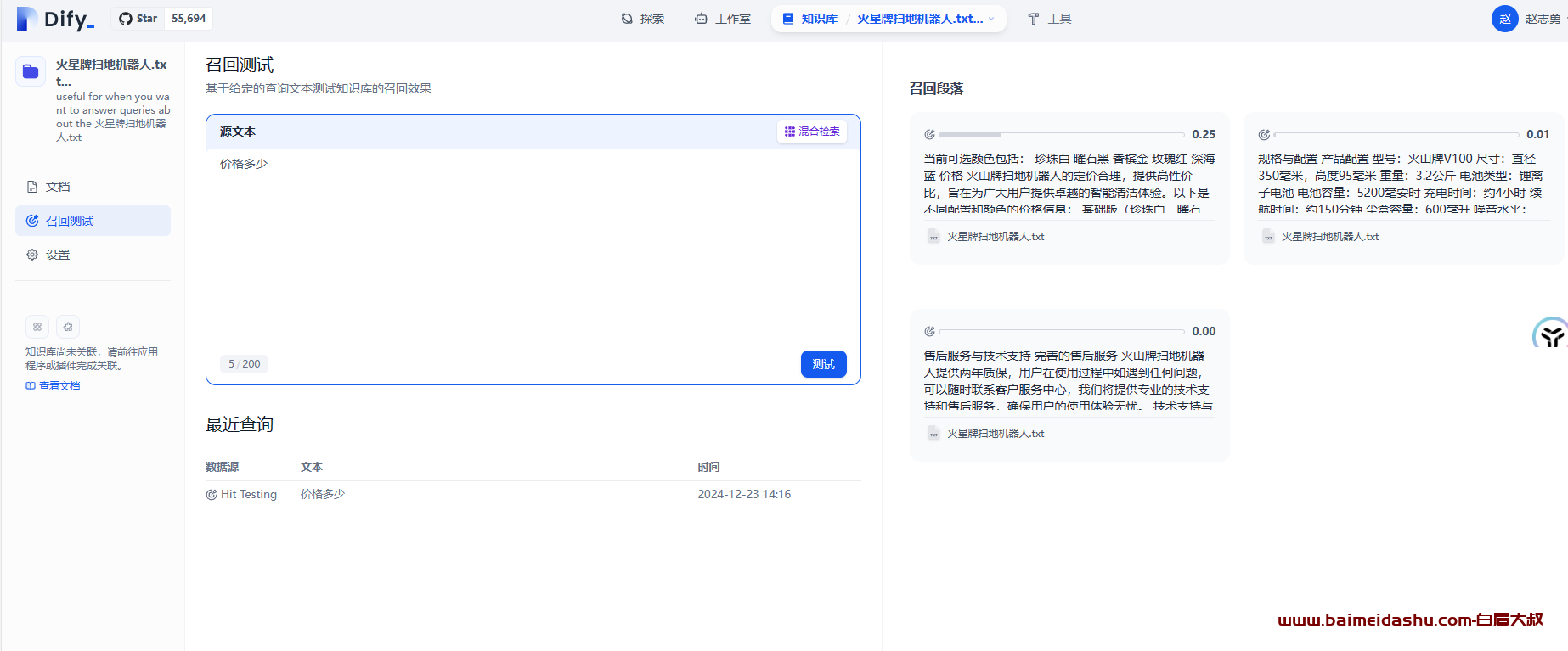This screenshot has width=1568, height=651.
Task: Open the recalled segment scored 0.25
Action: tap(1069, 188)
